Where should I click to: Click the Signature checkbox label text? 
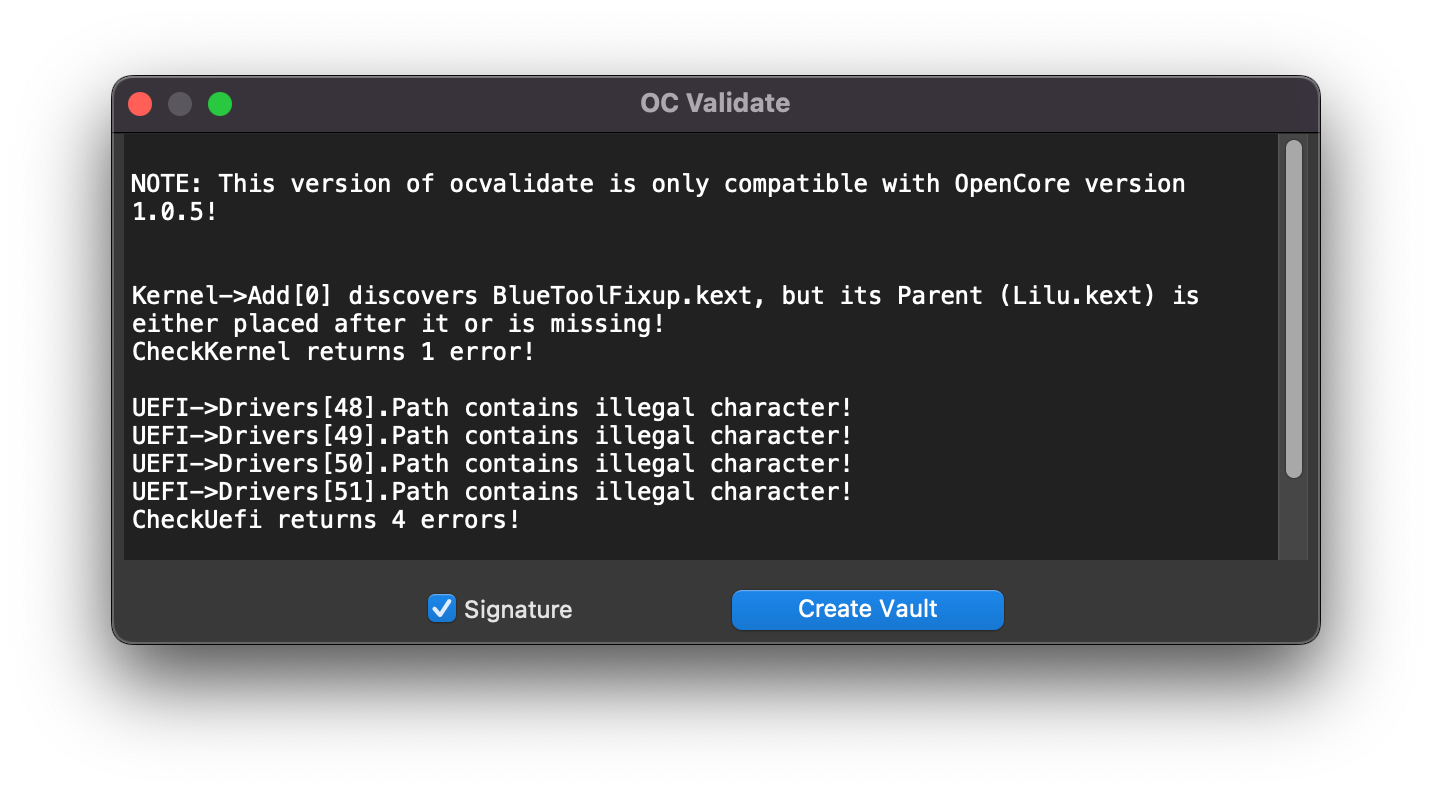pyautogui.click(x=518, y=610)
